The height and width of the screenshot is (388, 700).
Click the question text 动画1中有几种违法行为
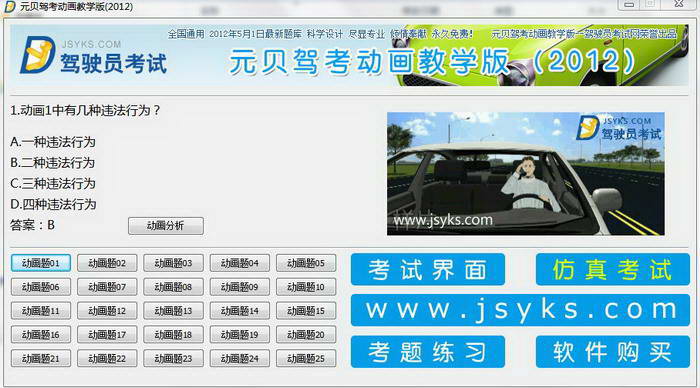click(x=85, y=110)
